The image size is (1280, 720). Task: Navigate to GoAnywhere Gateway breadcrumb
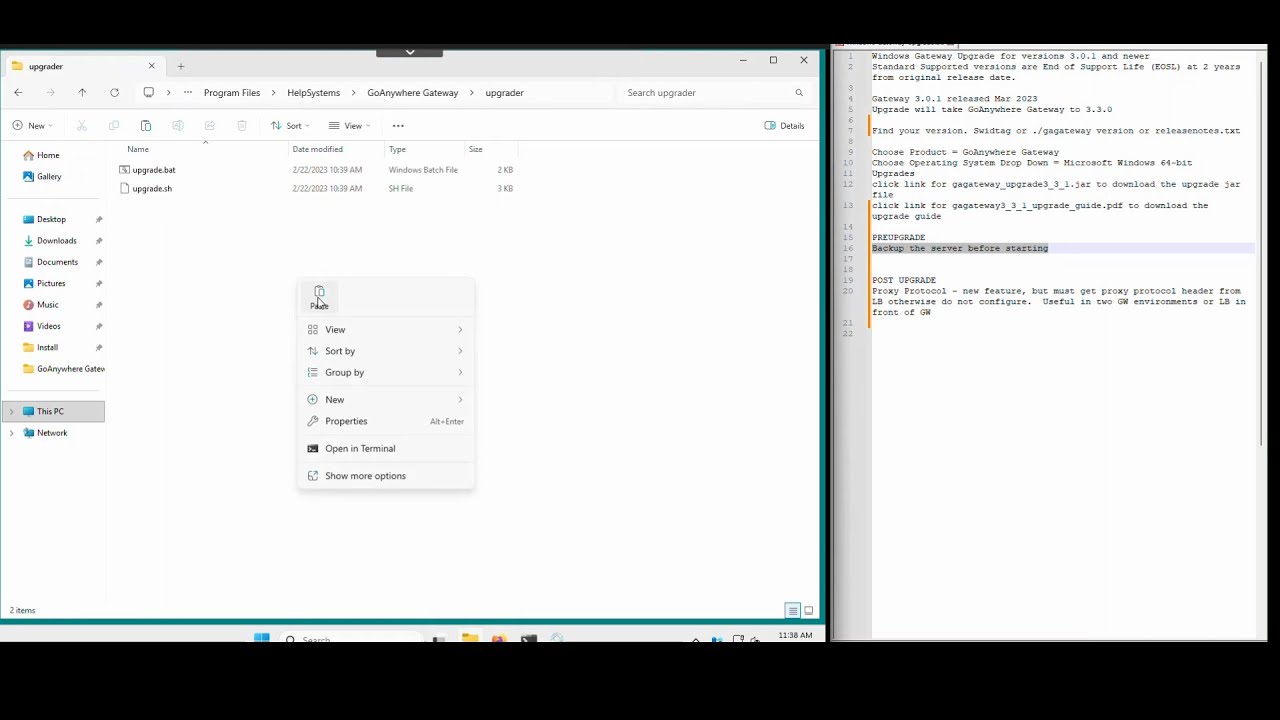412,93
